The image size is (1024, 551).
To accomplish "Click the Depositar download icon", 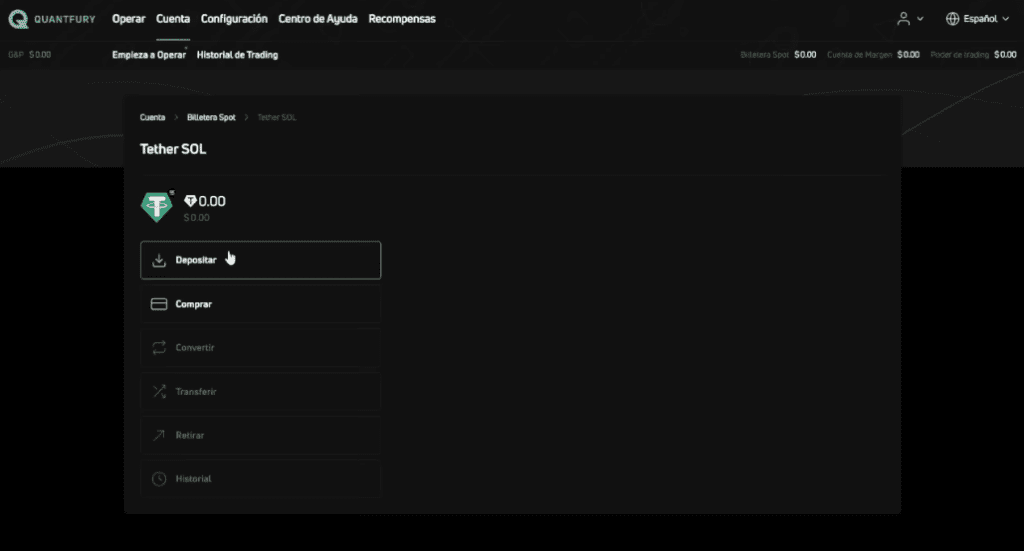I will [x=158, y=260].
